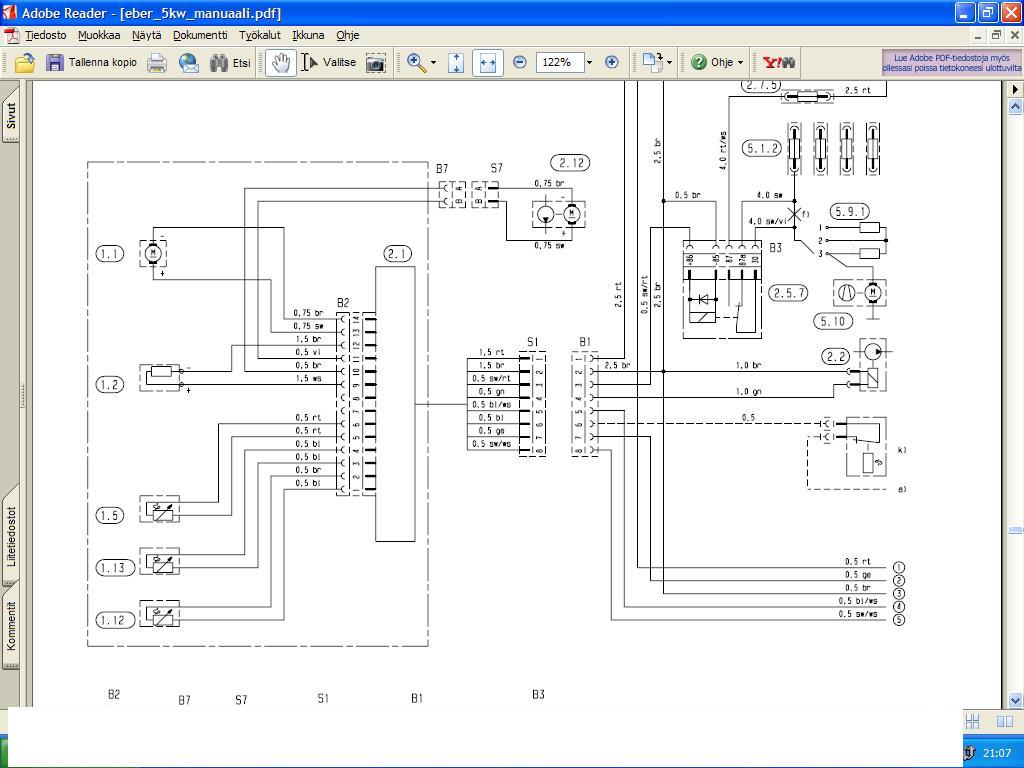This screenshot has width=1024, height=768.
Task: Open the zoom percentage dropdown arrow
Action: (589, 62)
